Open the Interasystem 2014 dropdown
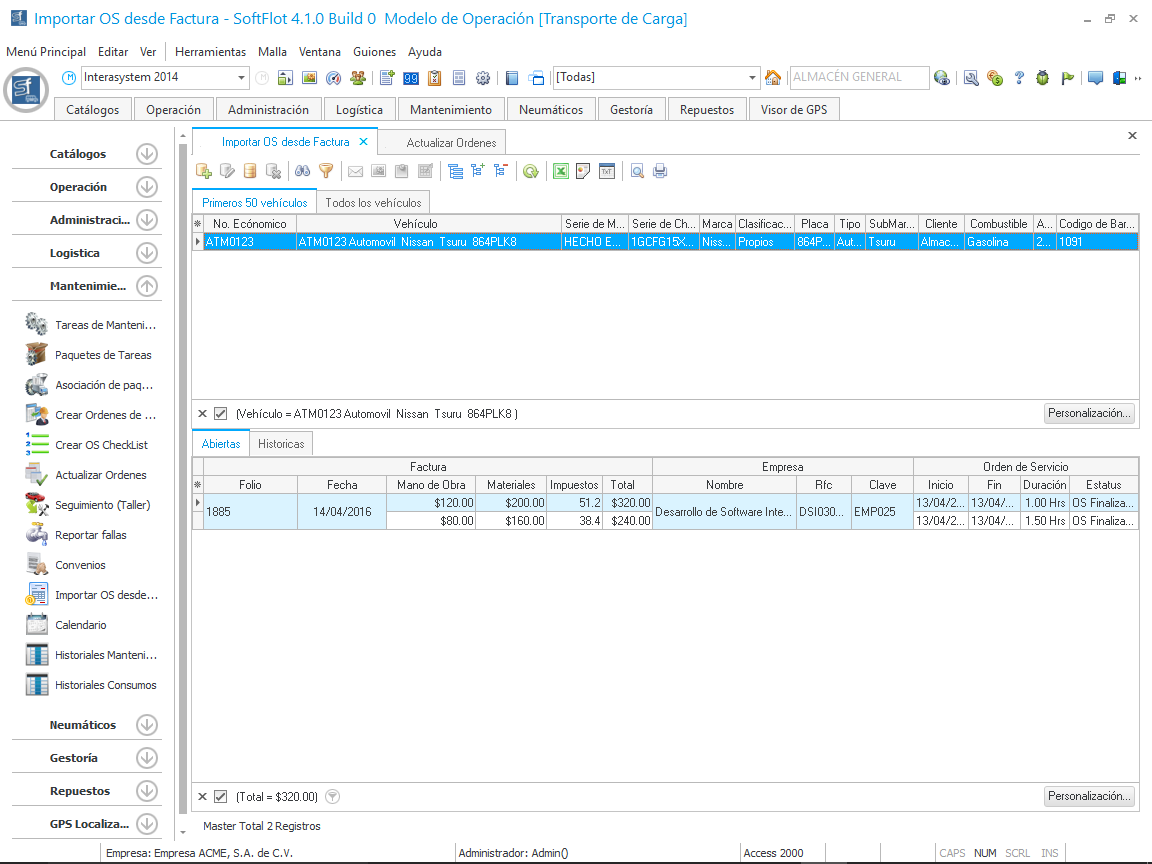This screenshot has height=864, width=1152. 242,78
